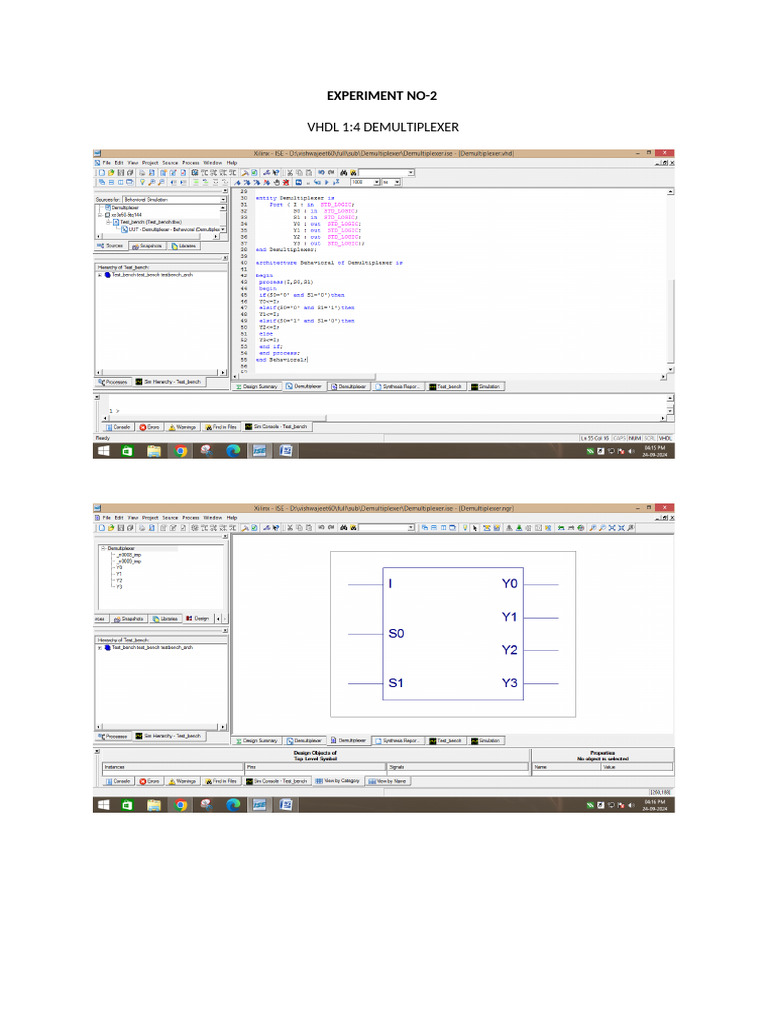Screen dimensions: 768x1024
Task: Click volume icon in lower system tray
Action: click(x=632, y=805)
